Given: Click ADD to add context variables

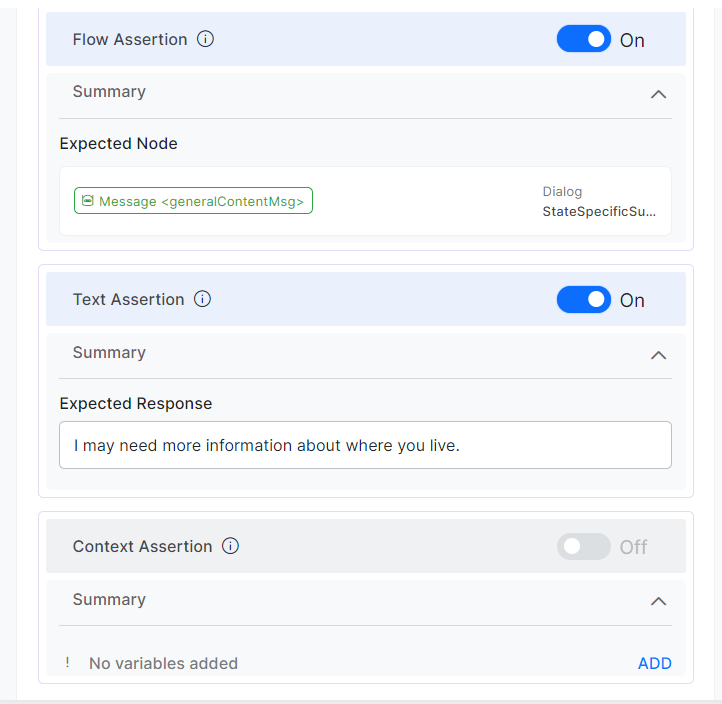Looking at the screenshot, I should coord(655,663).
